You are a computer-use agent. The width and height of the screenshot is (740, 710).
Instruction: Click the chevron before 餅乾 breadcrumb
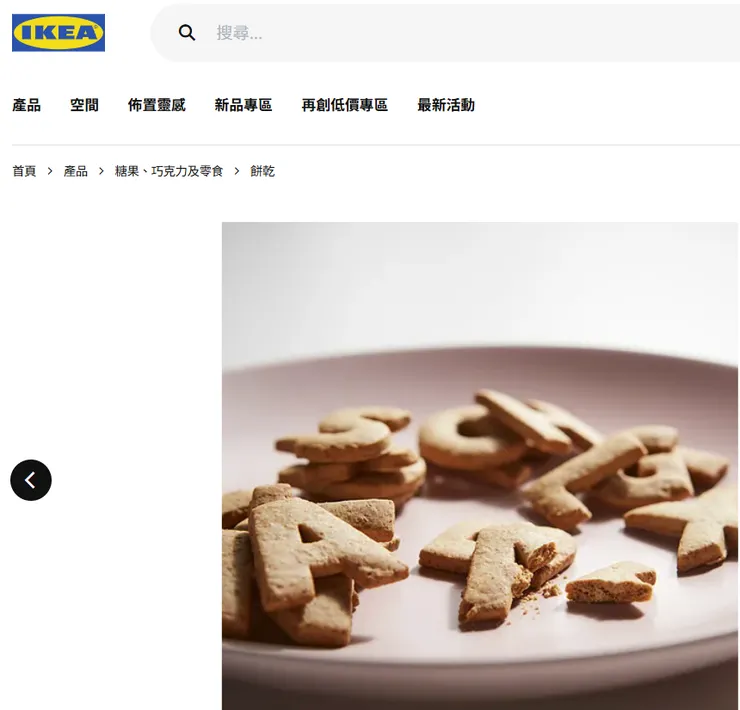(x=237, y=171)
